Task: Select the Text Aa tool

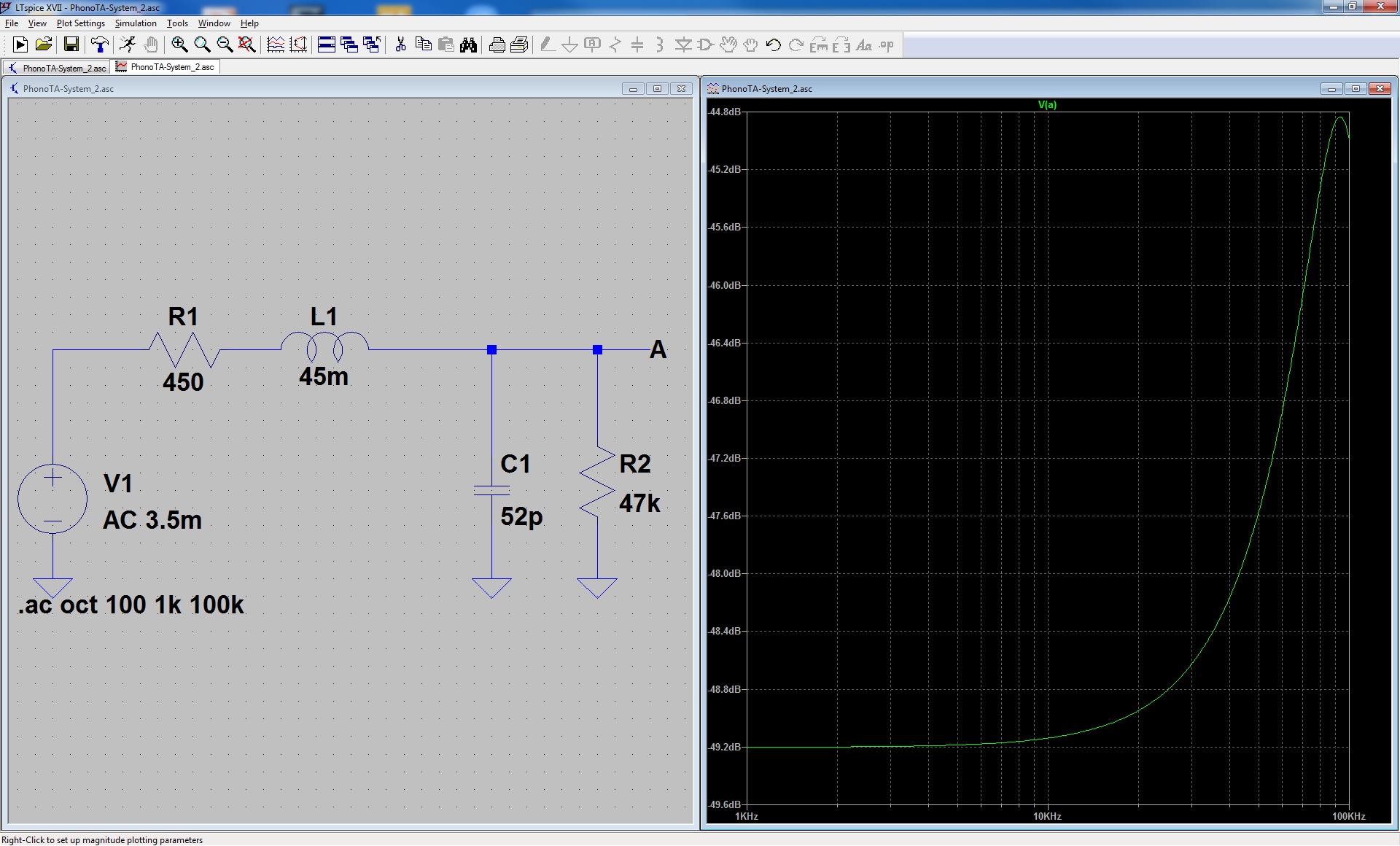Action: pyautogui.click(x=864, y=45)
